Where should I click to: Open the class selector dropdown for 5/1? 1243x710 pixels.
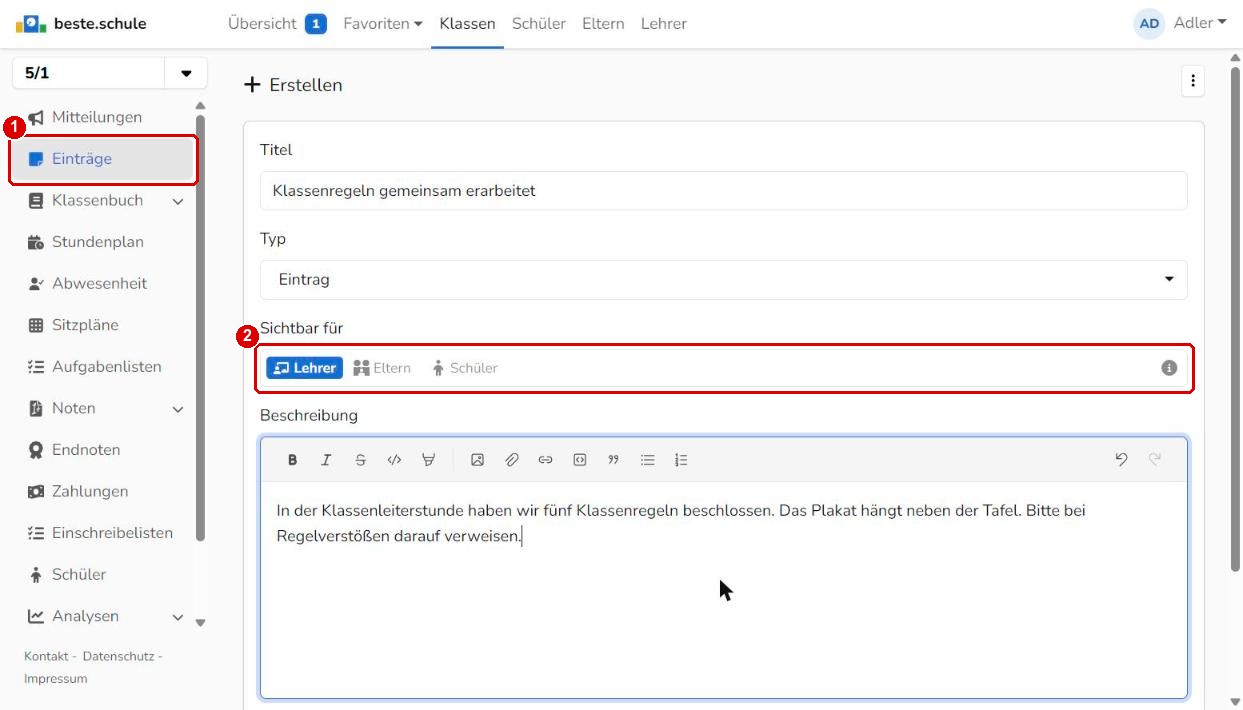pyautogui.click(x=186, y=74)
